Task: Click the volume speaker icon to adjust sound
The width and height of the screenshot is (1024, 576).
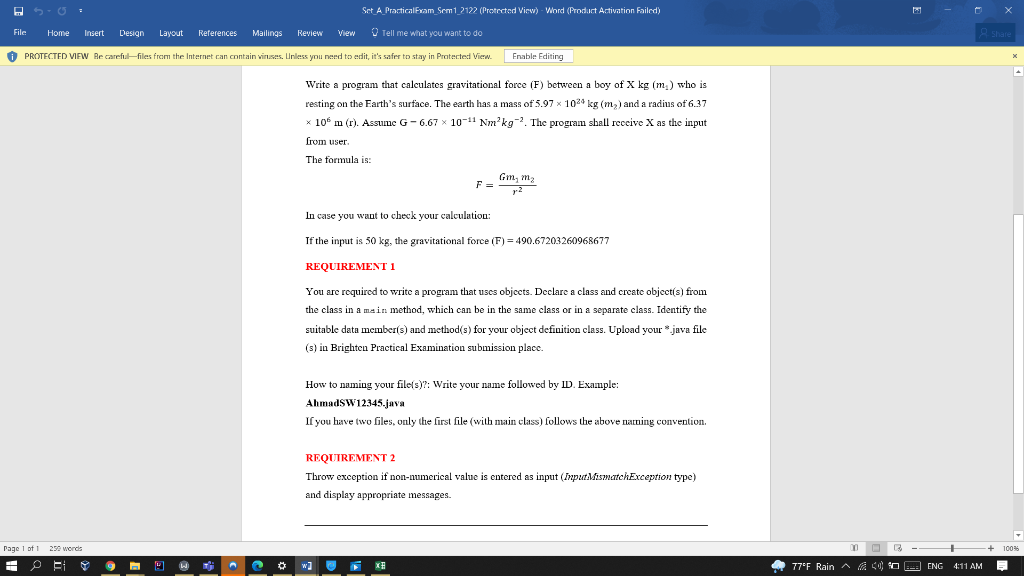Action: [x=877, y=566]
